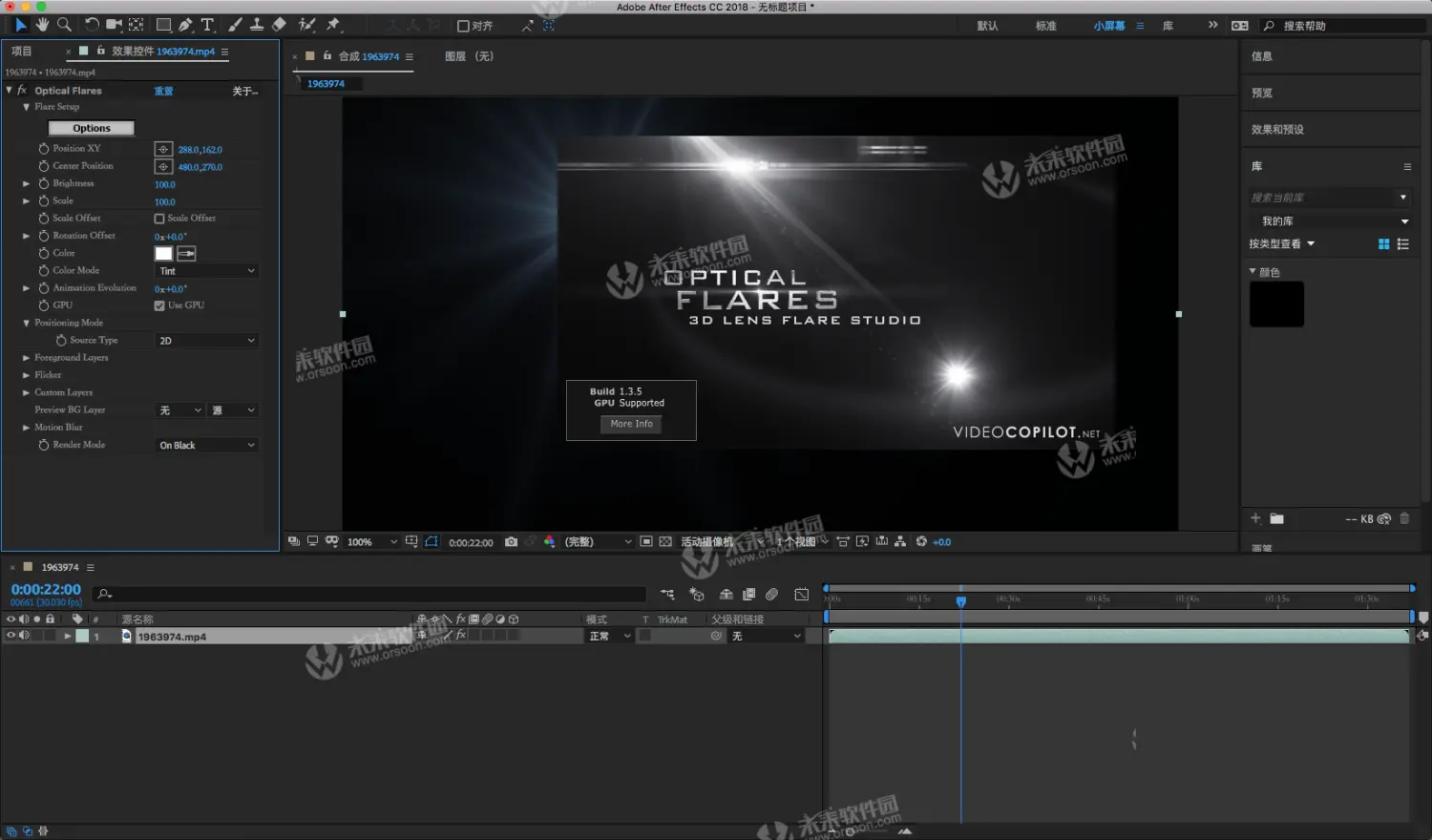This screenshot has height=840, width=1432.
Task: Select the 标准 workspace
Action: point(1046,26)
